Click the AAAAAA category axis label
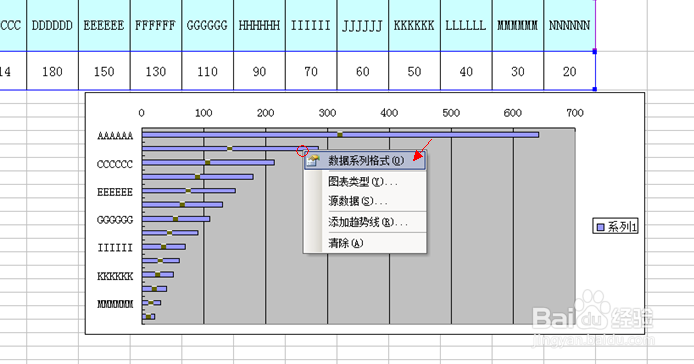The width and height of the screenshot is (694, 364). pyautogui.click(x=115, y=136)
